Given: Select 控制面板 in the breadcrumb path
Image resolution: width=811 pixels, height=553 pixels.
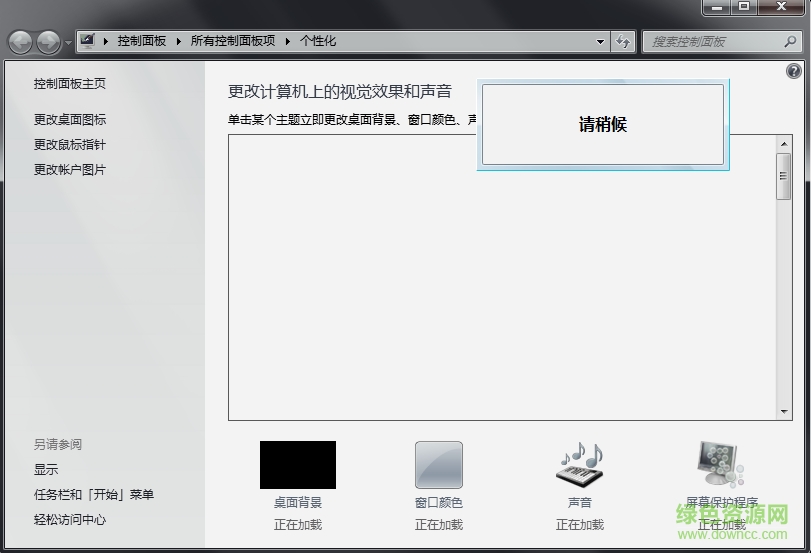Looking at the screenshot, I should click(142, 41).
